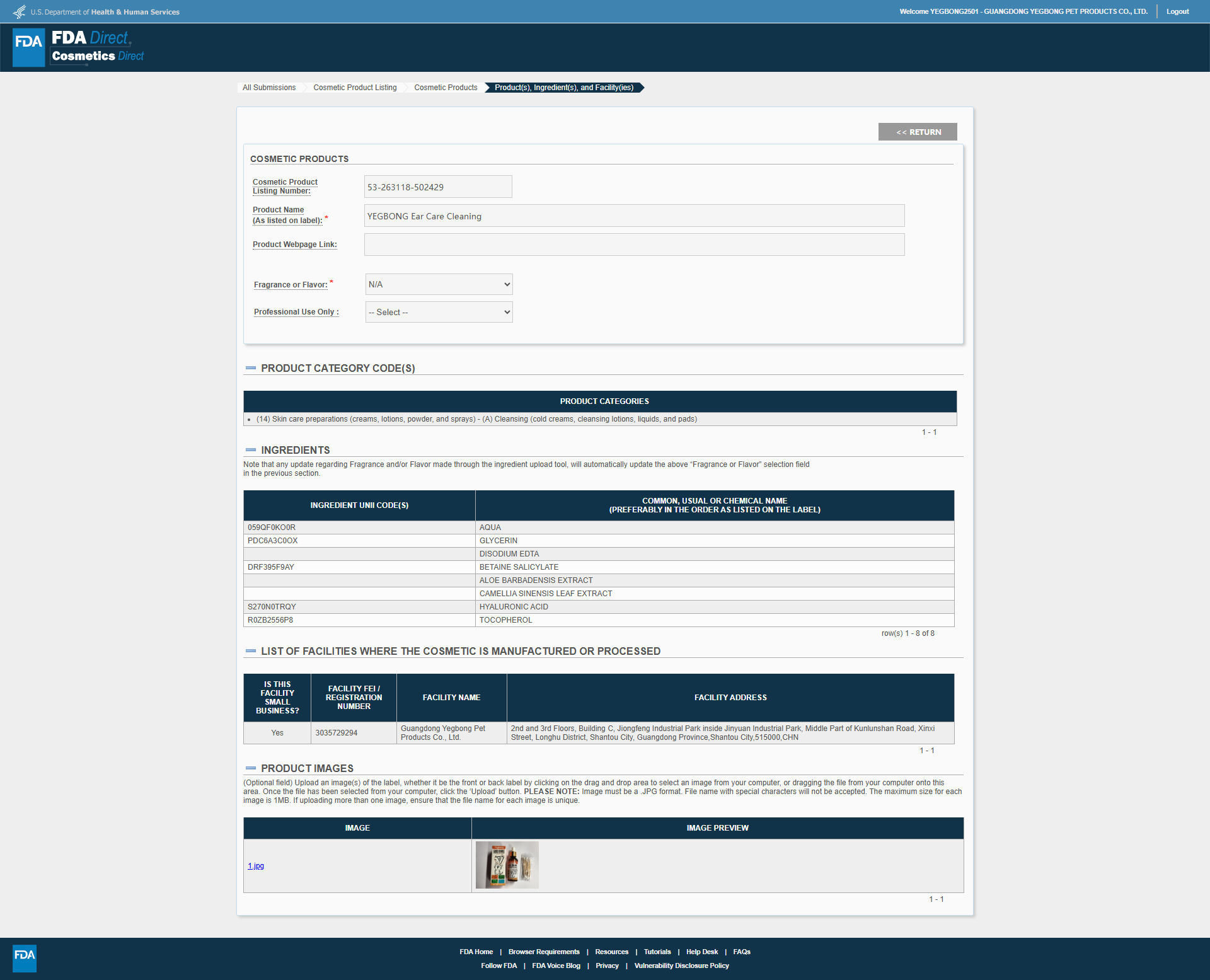Screen dimensions: 1210x980
Task: Click the HYALURONIC ACID ingredient name
Action: click(514, 607)
